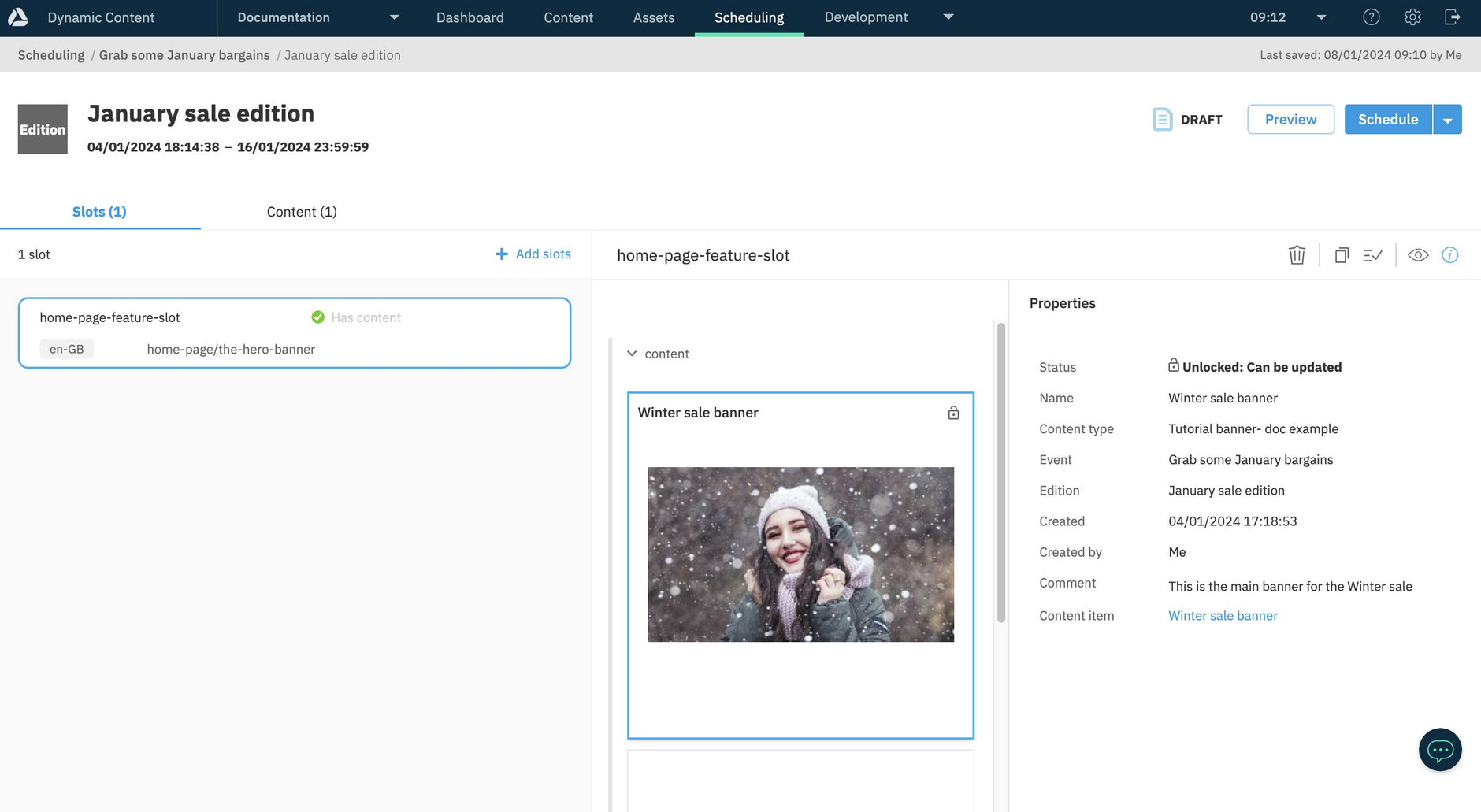Image resolution: width=1481 pixels, height=812 pixels.
Task: Switch to the Slots (1) tab
Action: 99,212
